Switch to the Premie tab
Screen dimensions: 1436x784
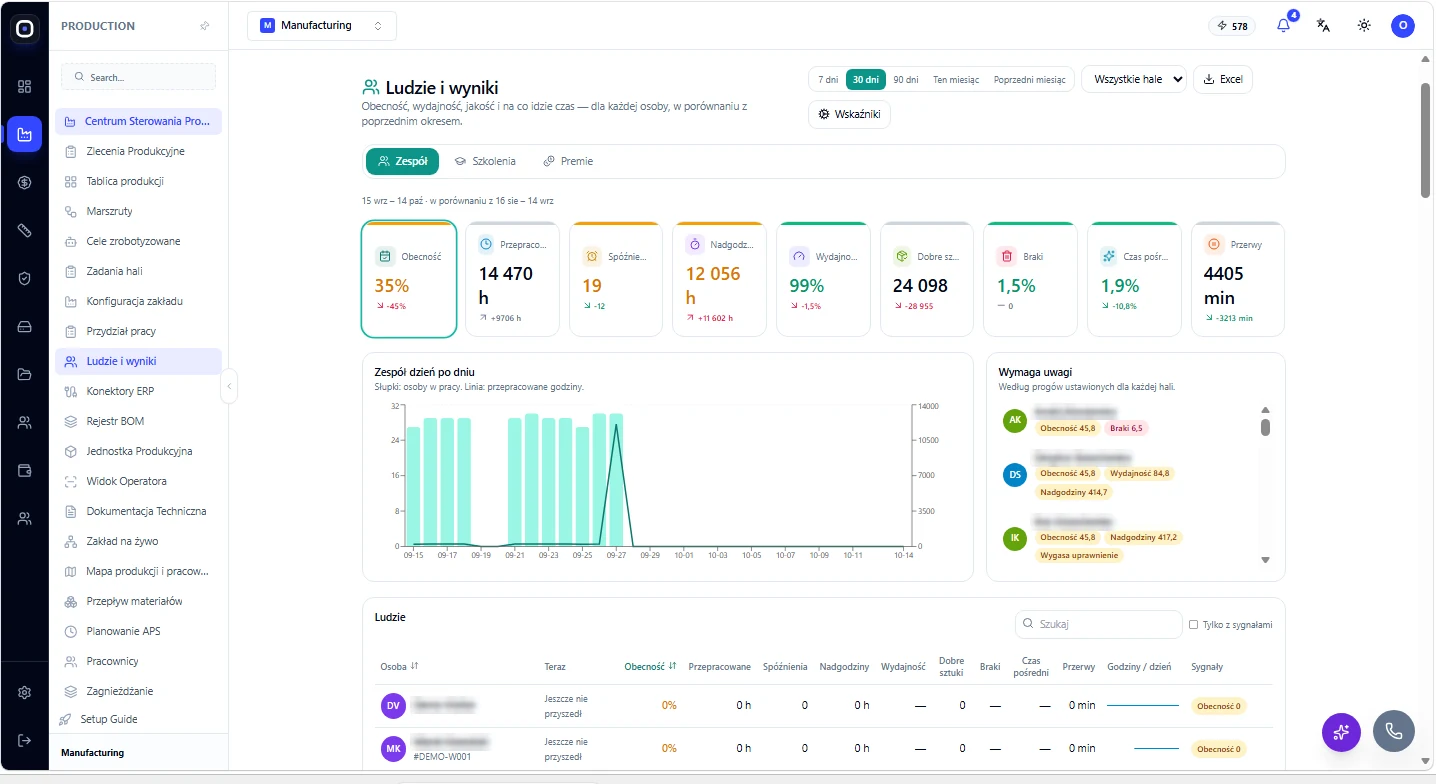point(568,161)
